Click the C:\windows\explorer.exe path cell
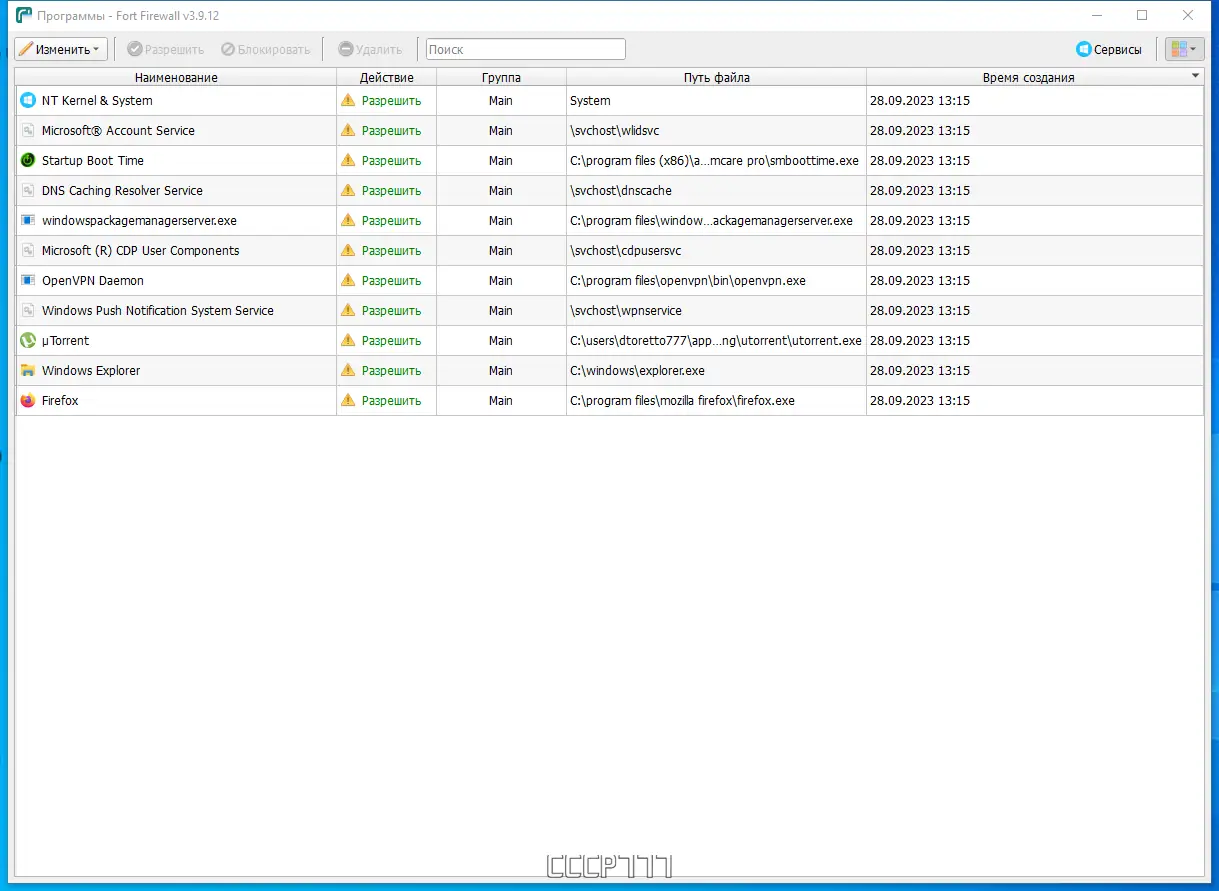The height and width of the screenshot is (891, 1219). coord(716,370)
